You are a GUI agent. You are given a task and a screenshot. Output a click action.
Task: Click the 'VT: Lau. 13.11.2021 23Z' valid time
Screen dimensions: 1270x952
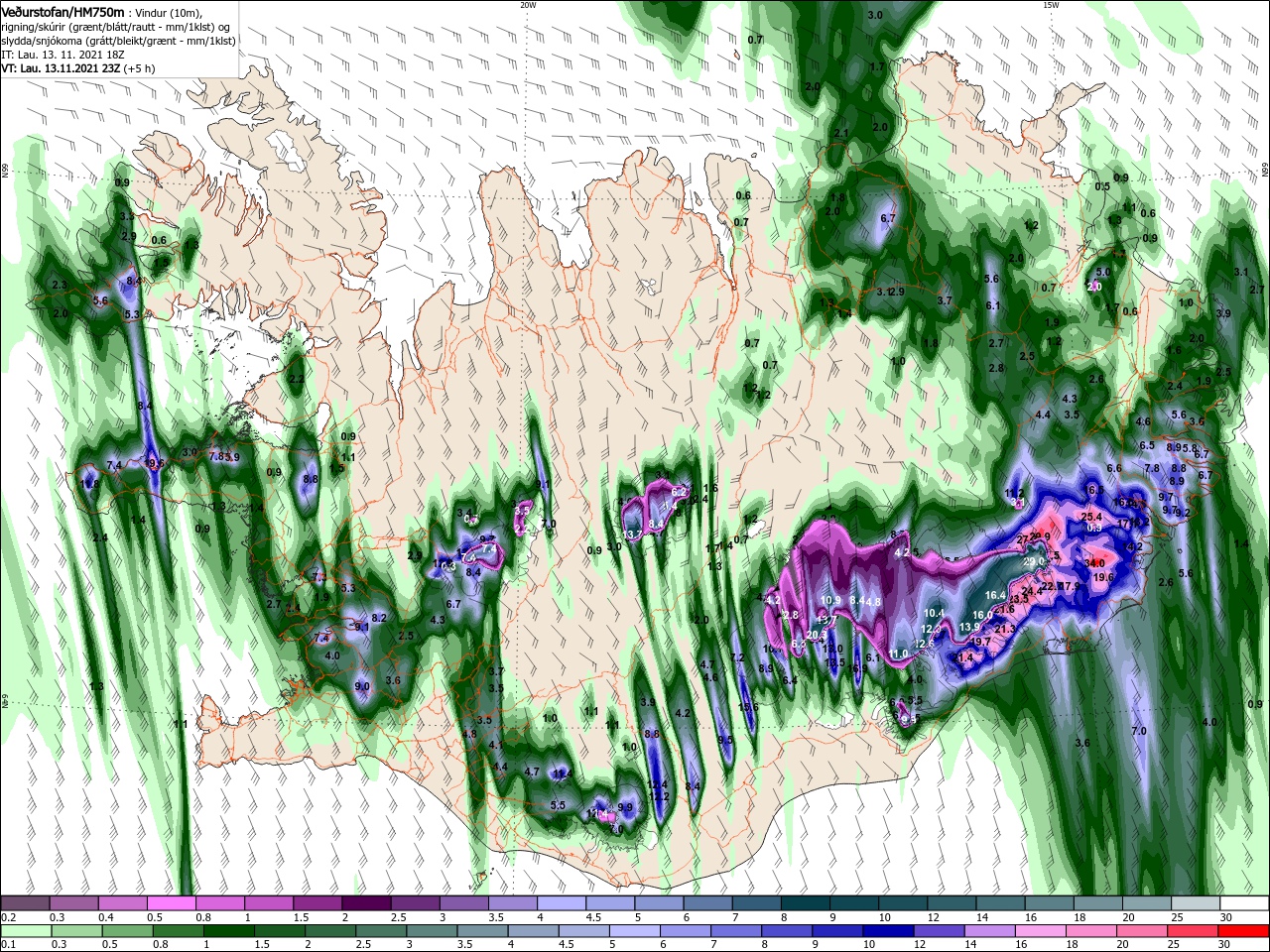coord(61,68)
